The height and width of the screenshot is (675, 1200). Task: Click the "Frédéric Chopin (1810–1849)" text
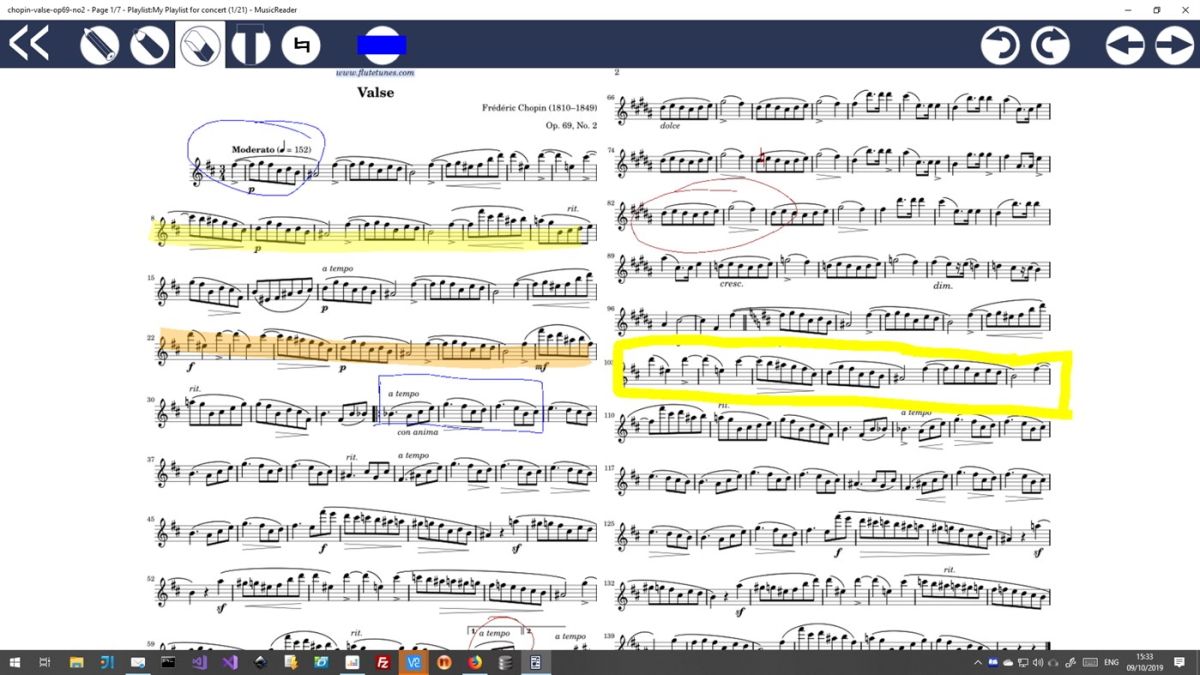[539, 107]
